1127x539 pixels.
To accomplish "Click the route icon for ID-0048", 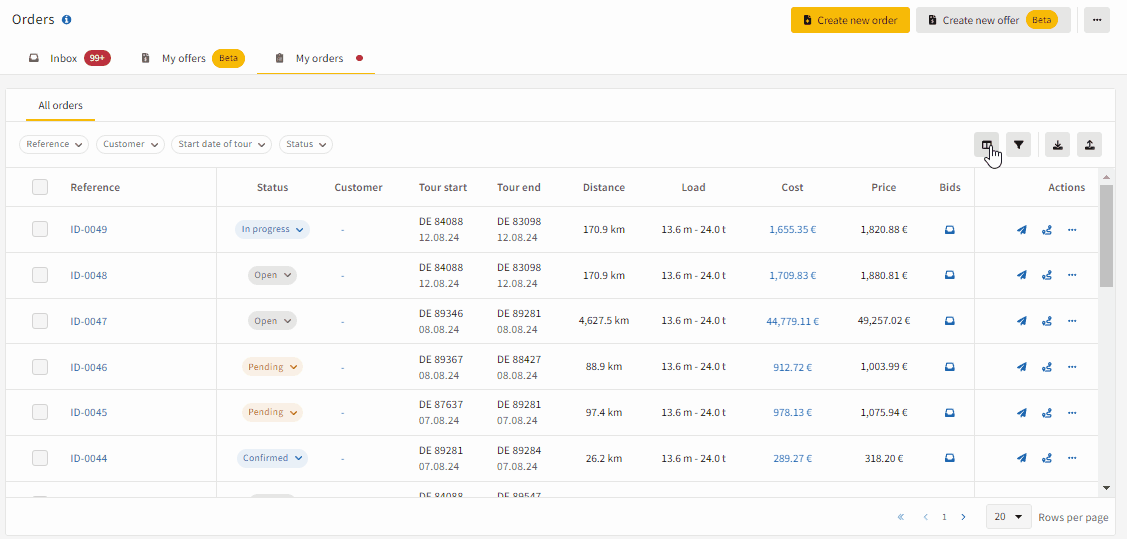I will click(x=1046, y=275).
